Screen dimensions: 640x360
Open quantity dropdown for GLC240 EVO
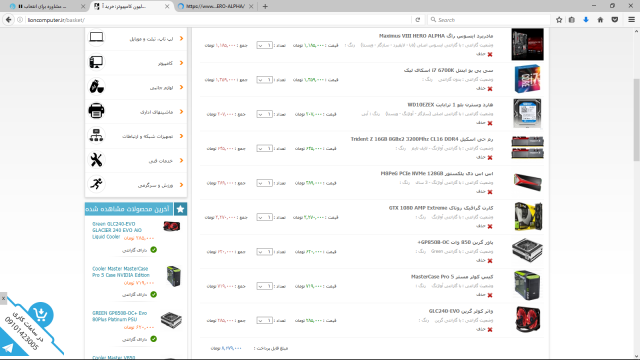pyautogui.click(x=264, y=320)
